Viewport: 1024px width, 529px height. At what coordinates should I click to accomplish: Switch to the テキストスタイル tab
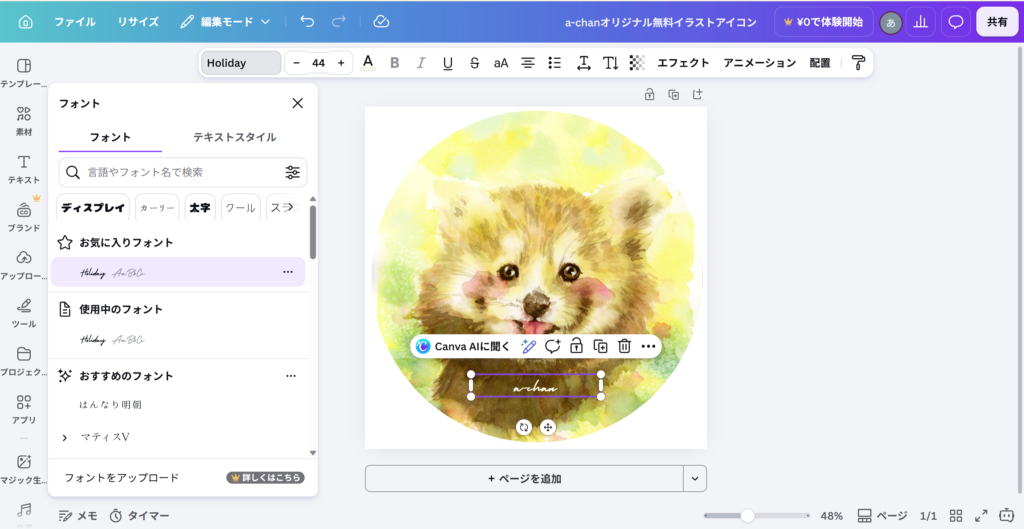pyautogui.click(x=234, y=137)
